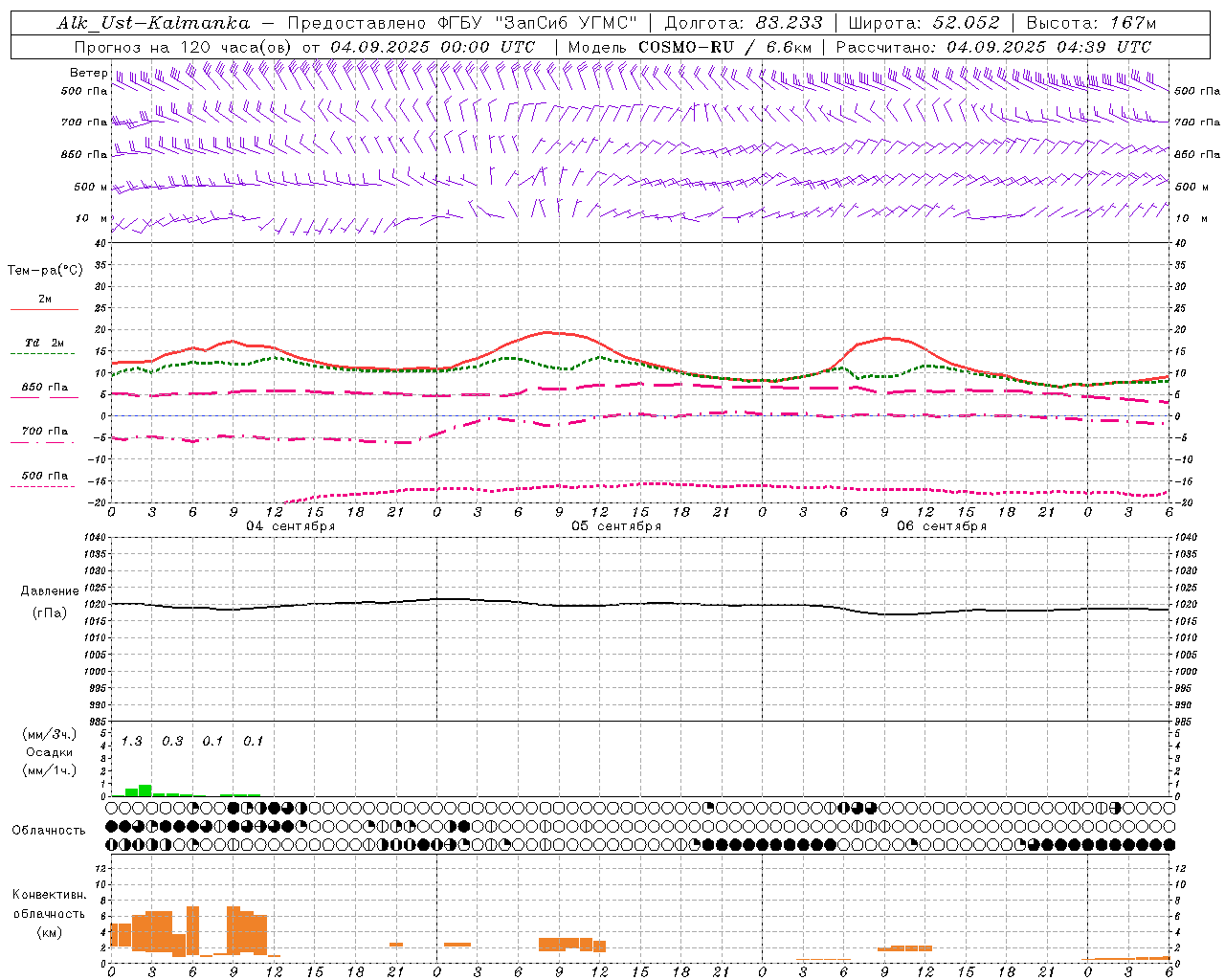Click the 1.3 precipitation total
Viewport: 1225px width, 980px height.
tap(131, 741)
